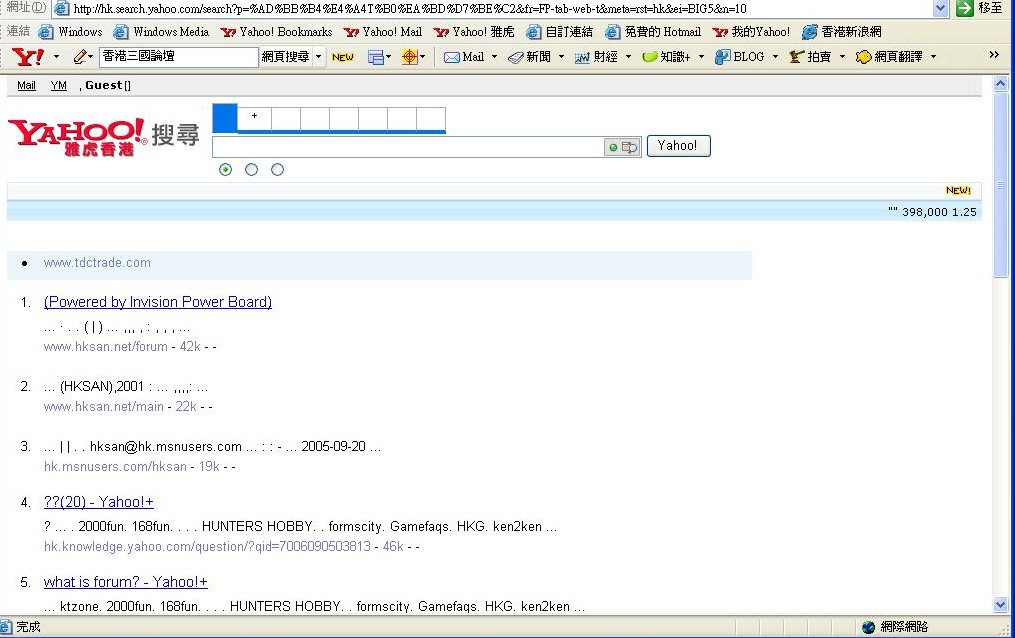Open Yahoo! 雅虎 favorites link

pyautogui.click(x=474, y=32)
